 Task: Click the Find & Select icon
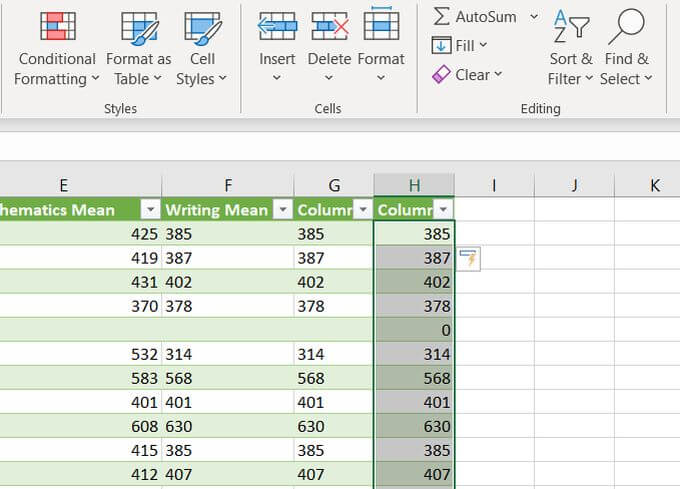(x=626, y=27)
